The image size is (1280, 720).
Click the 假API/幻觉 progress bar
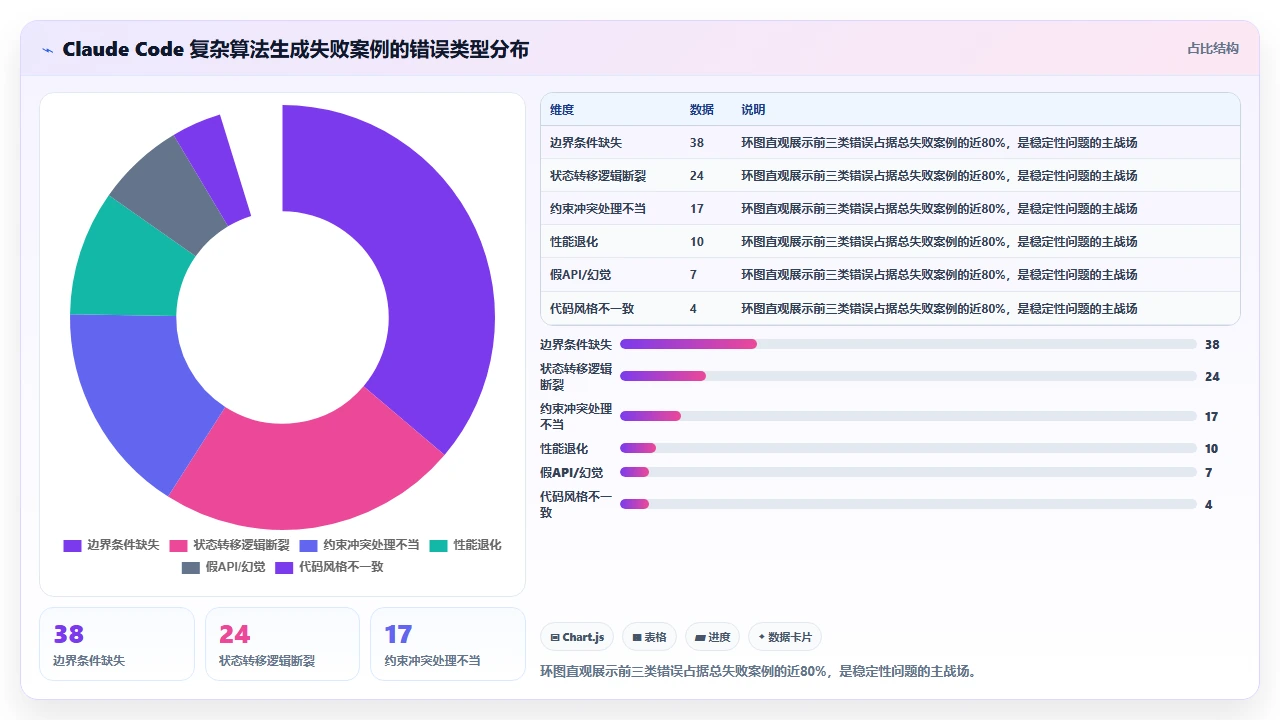(908, 472)
